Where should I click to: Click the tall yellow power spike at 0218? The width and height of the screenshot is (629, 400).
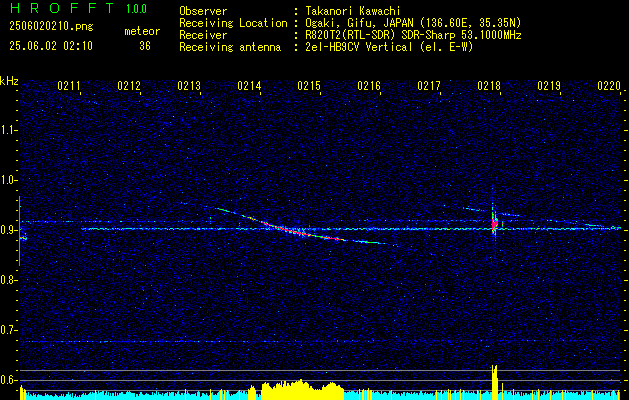tap(495, 382)
